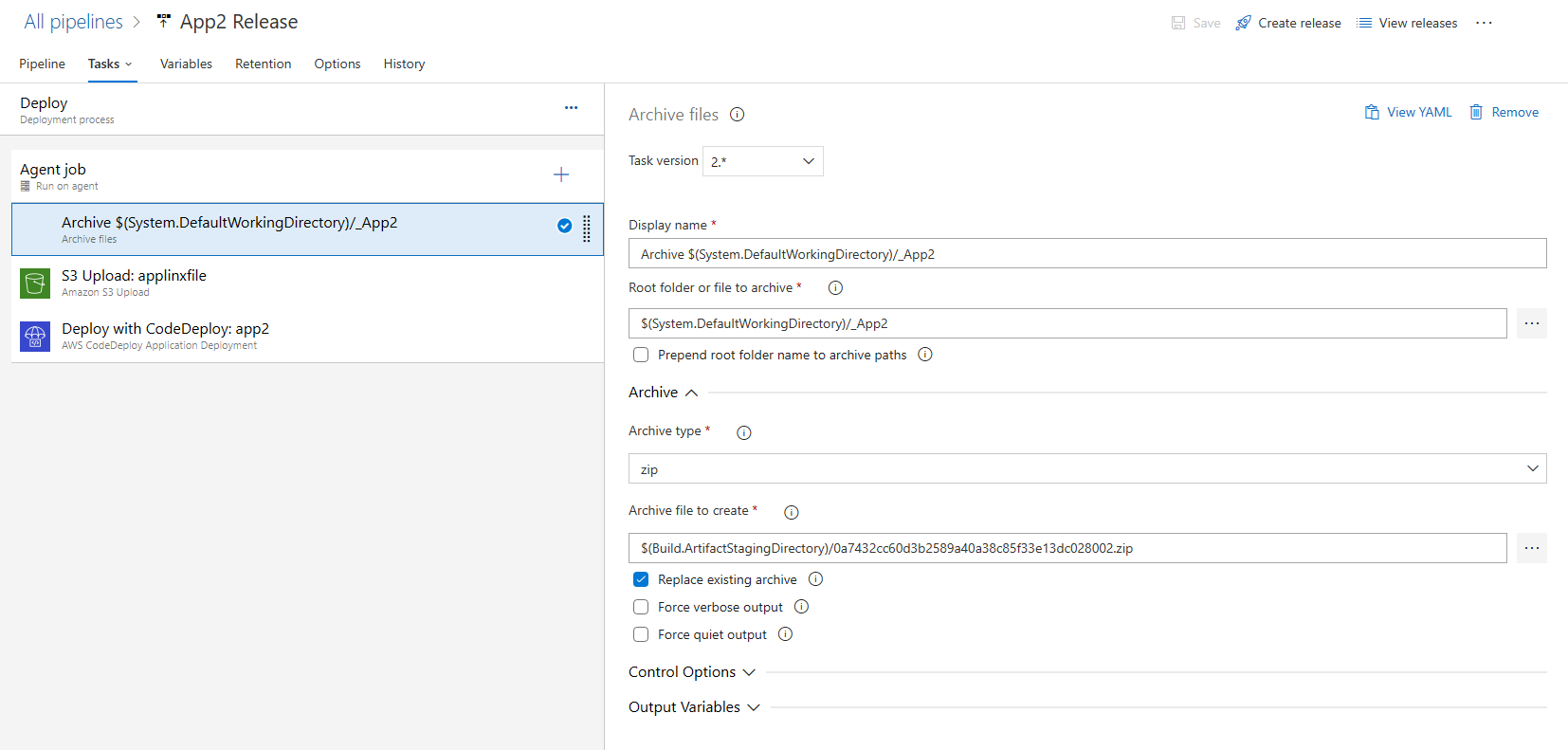This screenshot has width=1568, height=750.
Task: Click the Create release rocket icon
Action: [x=1243, y=23]
